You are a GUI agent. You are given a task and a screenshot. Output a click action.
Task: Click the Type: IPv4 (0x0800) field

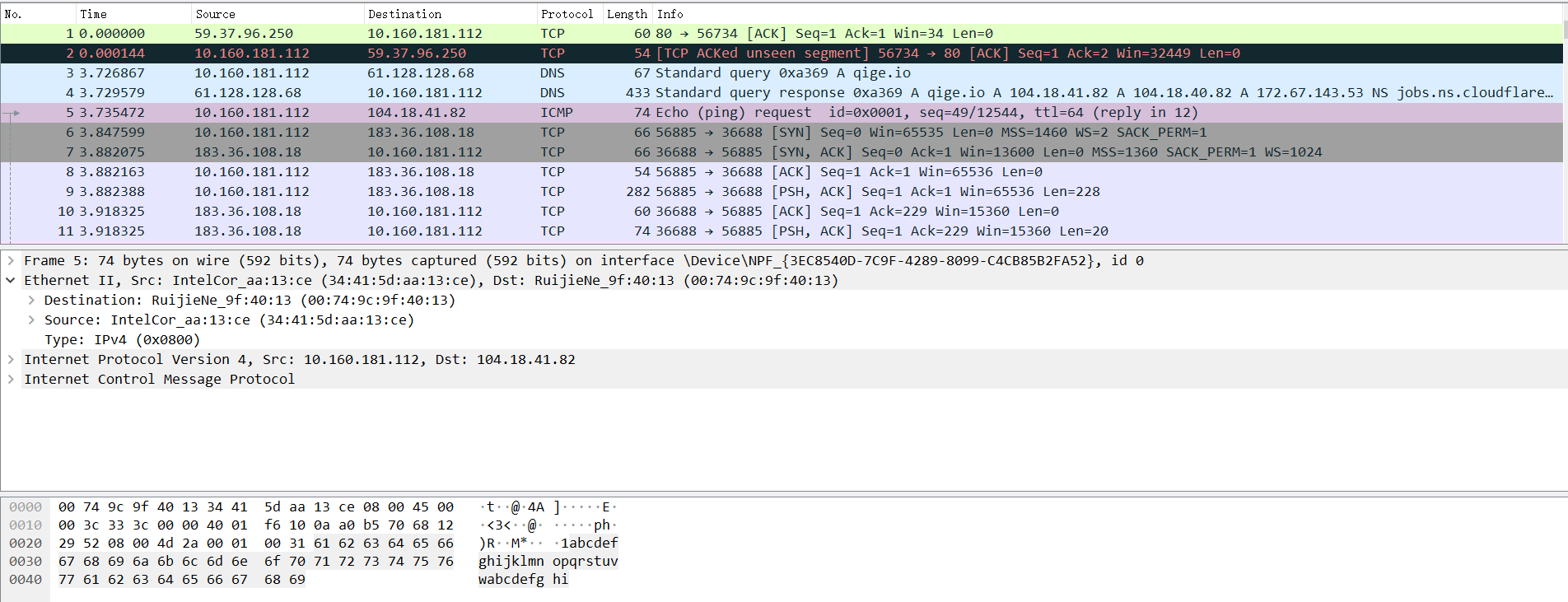point(122,339)
